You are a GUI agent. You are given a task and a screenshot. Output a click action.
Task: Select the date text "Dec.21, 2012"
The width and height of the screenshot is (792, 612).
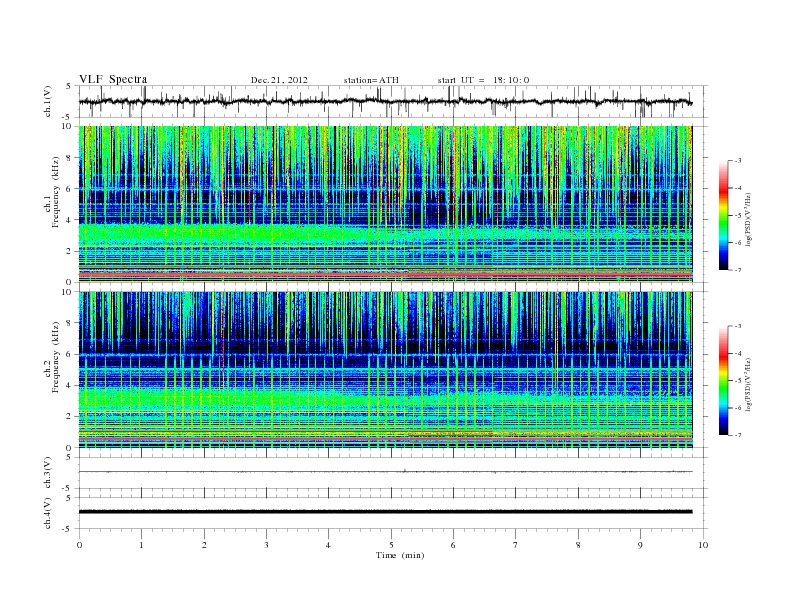(x=279, y=80)
